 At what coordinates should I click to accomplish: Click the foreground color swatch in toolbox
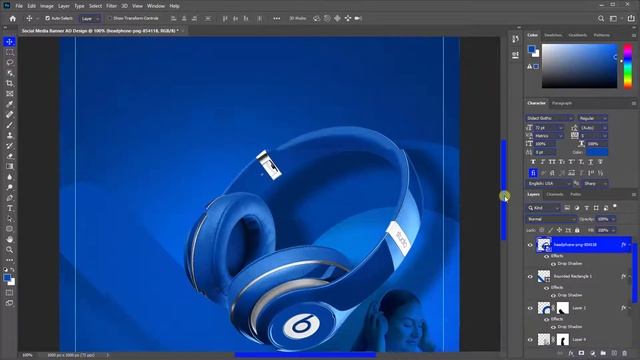[x=7, y=278]
